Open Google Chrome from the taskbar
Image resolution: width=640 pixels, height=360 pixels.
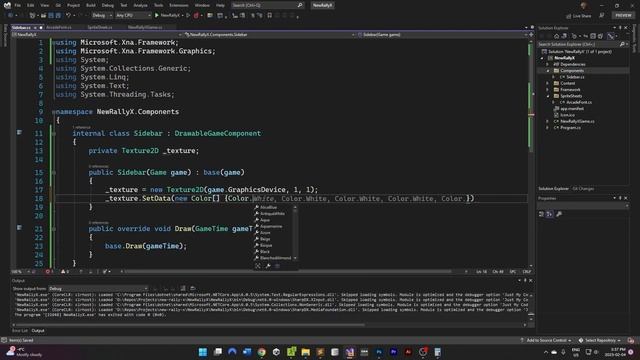pos(262,352)
